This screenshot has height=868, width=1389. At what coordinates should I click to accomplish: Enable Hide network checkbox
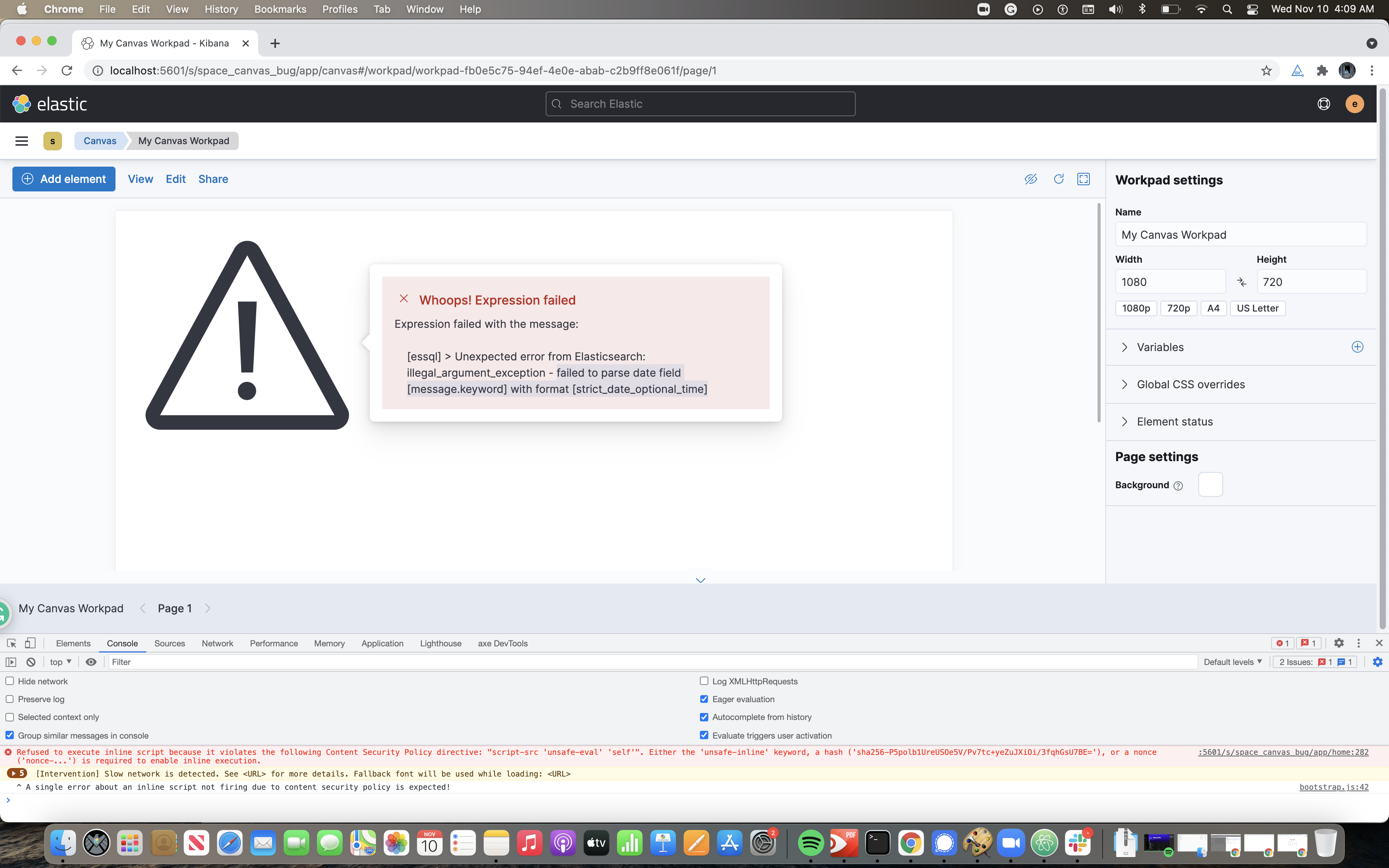tap(10, 681)
